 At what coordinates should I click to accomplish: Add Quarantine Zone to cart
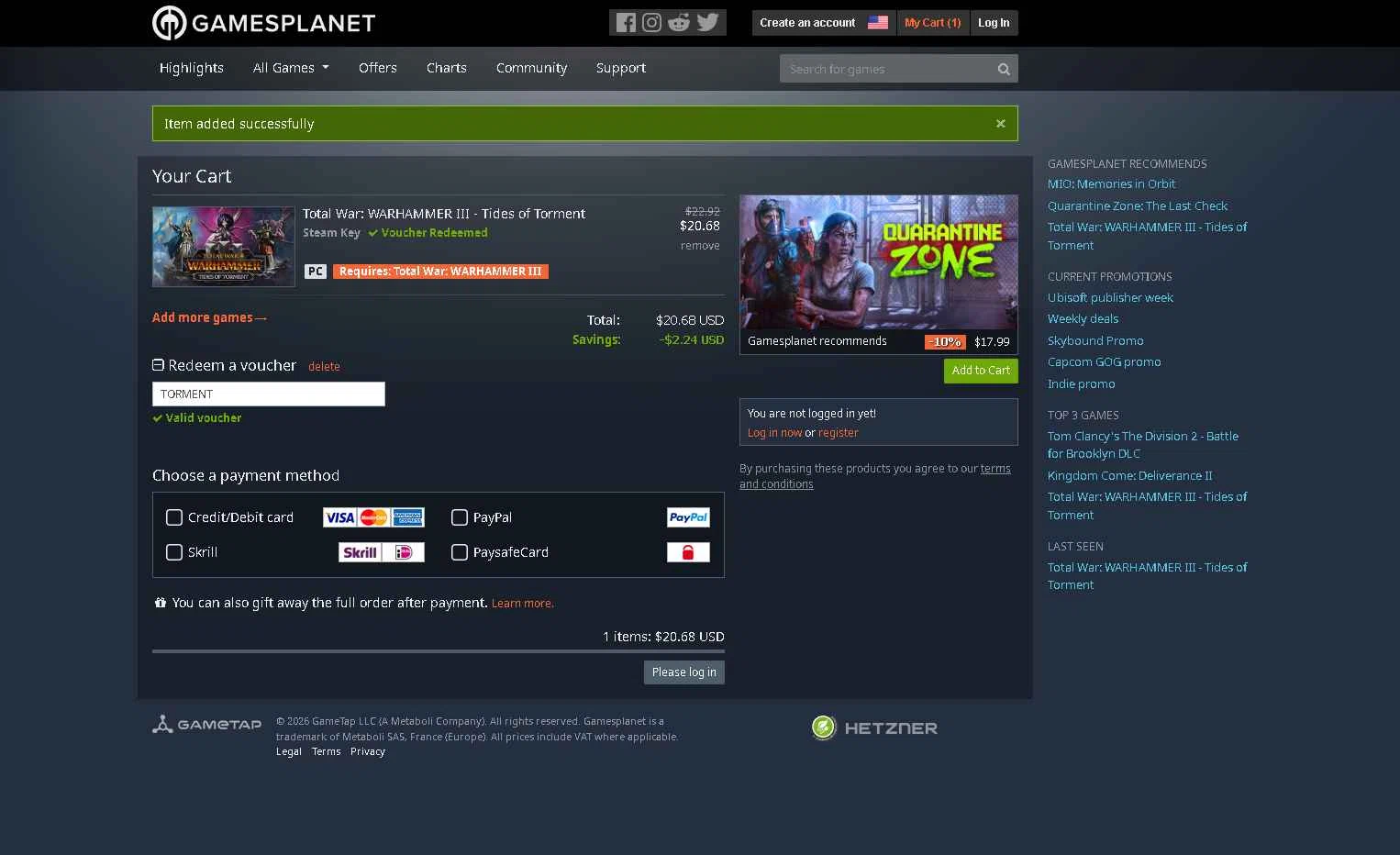[981, 371]
